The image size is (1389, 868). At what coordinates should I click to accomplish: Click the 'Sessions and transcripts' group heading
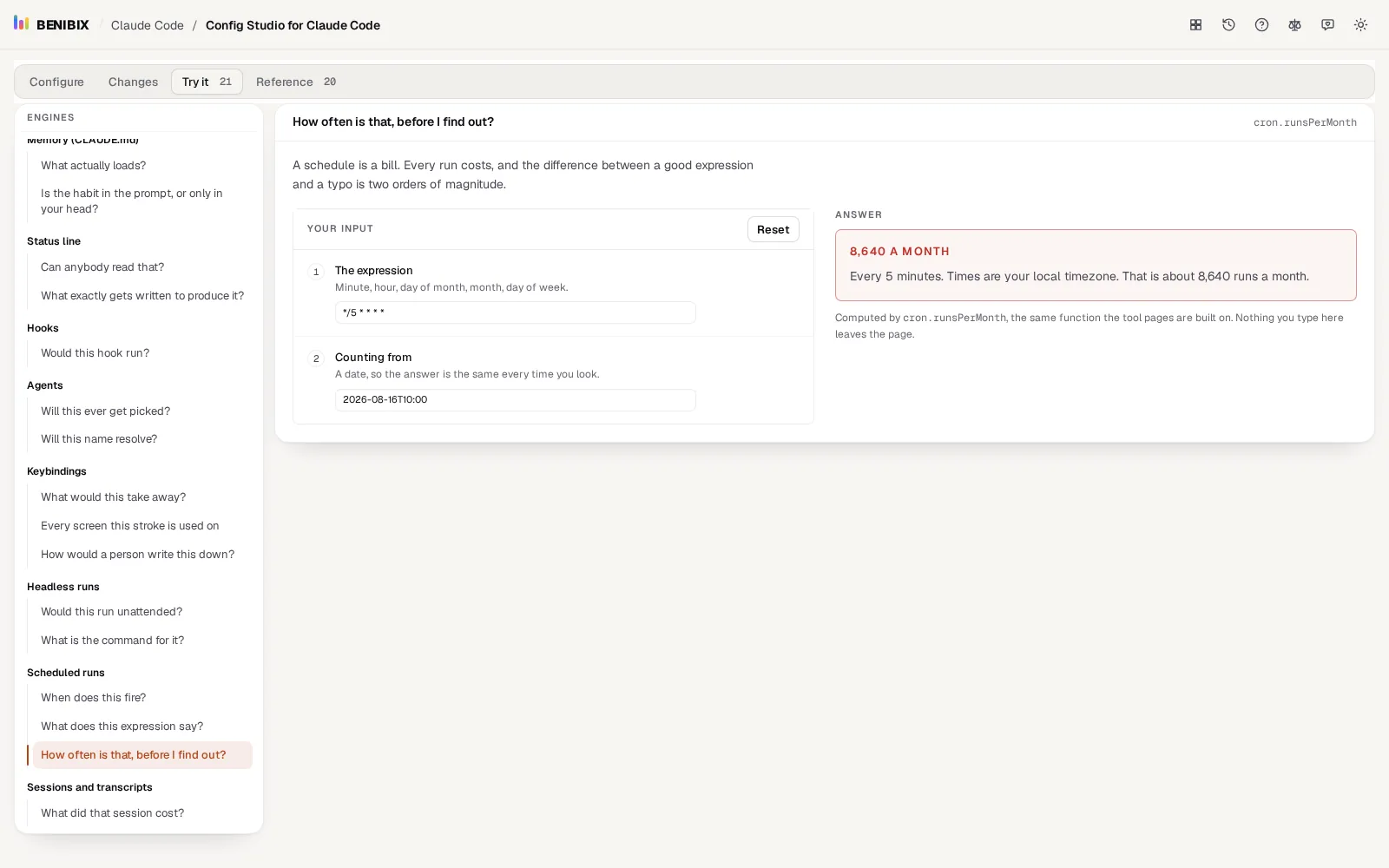pyautogui.click(x=89, y=787)
